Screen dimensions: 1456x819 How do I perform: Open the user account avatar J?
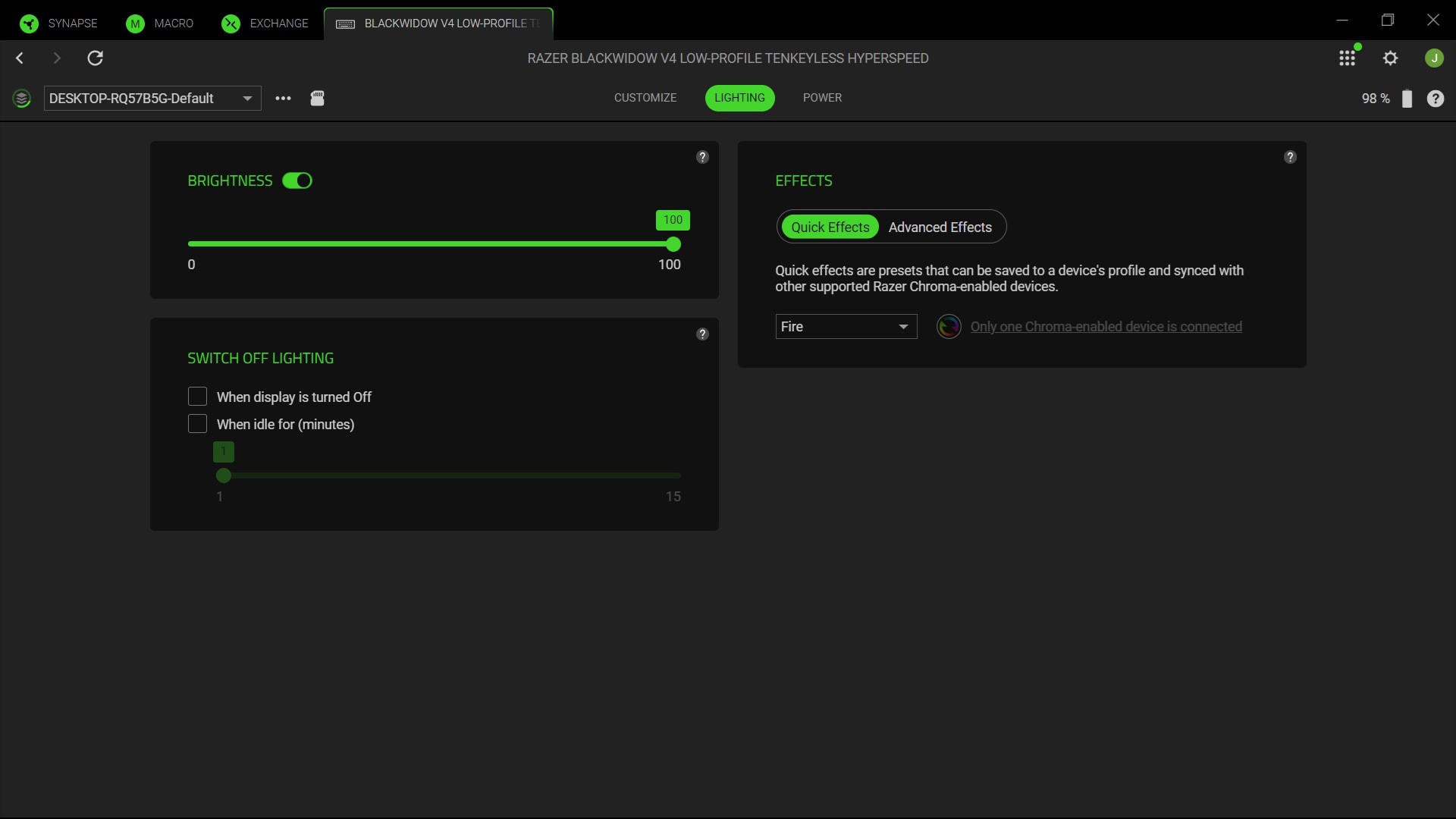[1434, 58]
